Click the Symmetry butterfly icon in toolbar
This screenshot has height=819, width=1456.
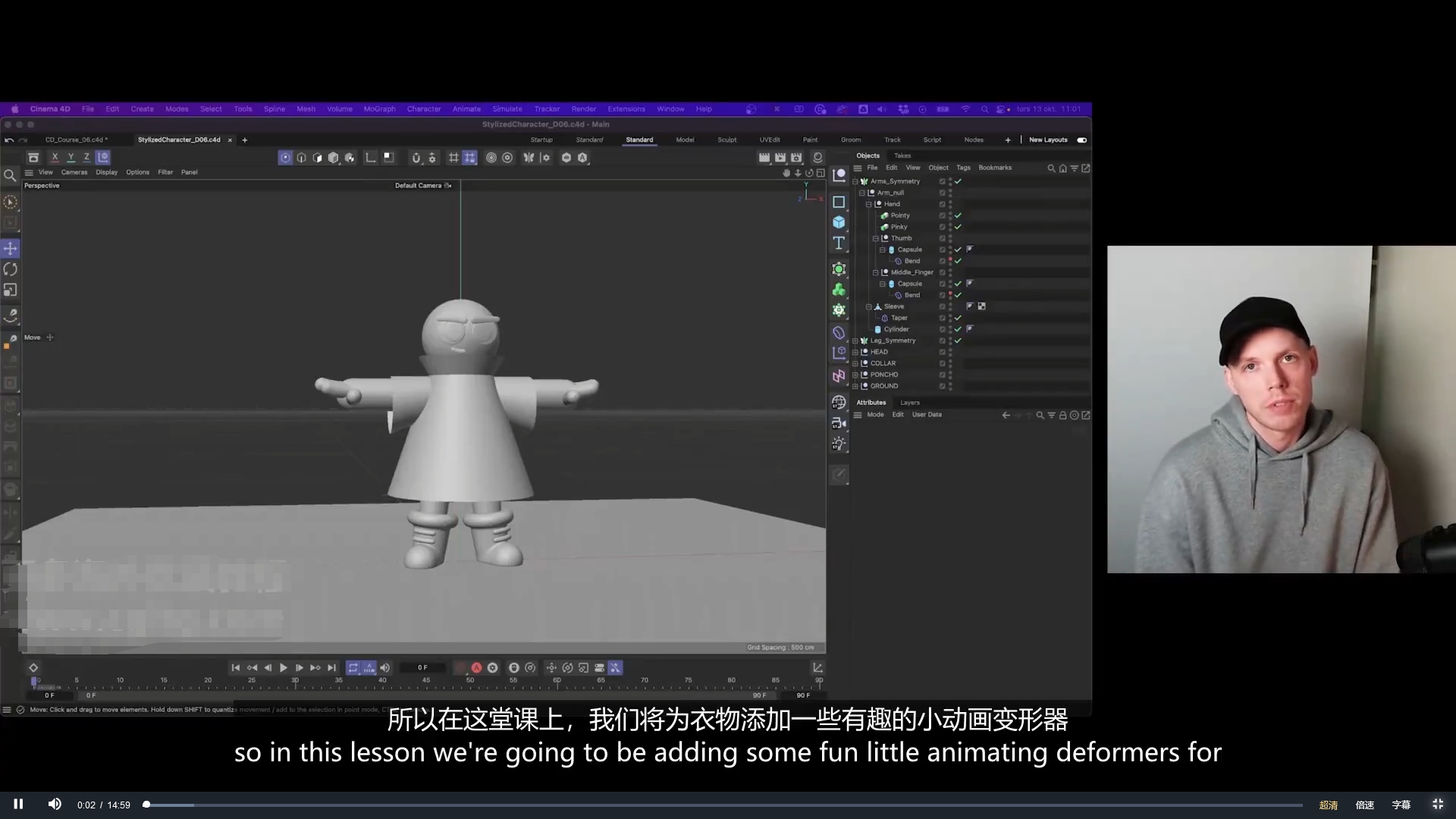[529, 158]
